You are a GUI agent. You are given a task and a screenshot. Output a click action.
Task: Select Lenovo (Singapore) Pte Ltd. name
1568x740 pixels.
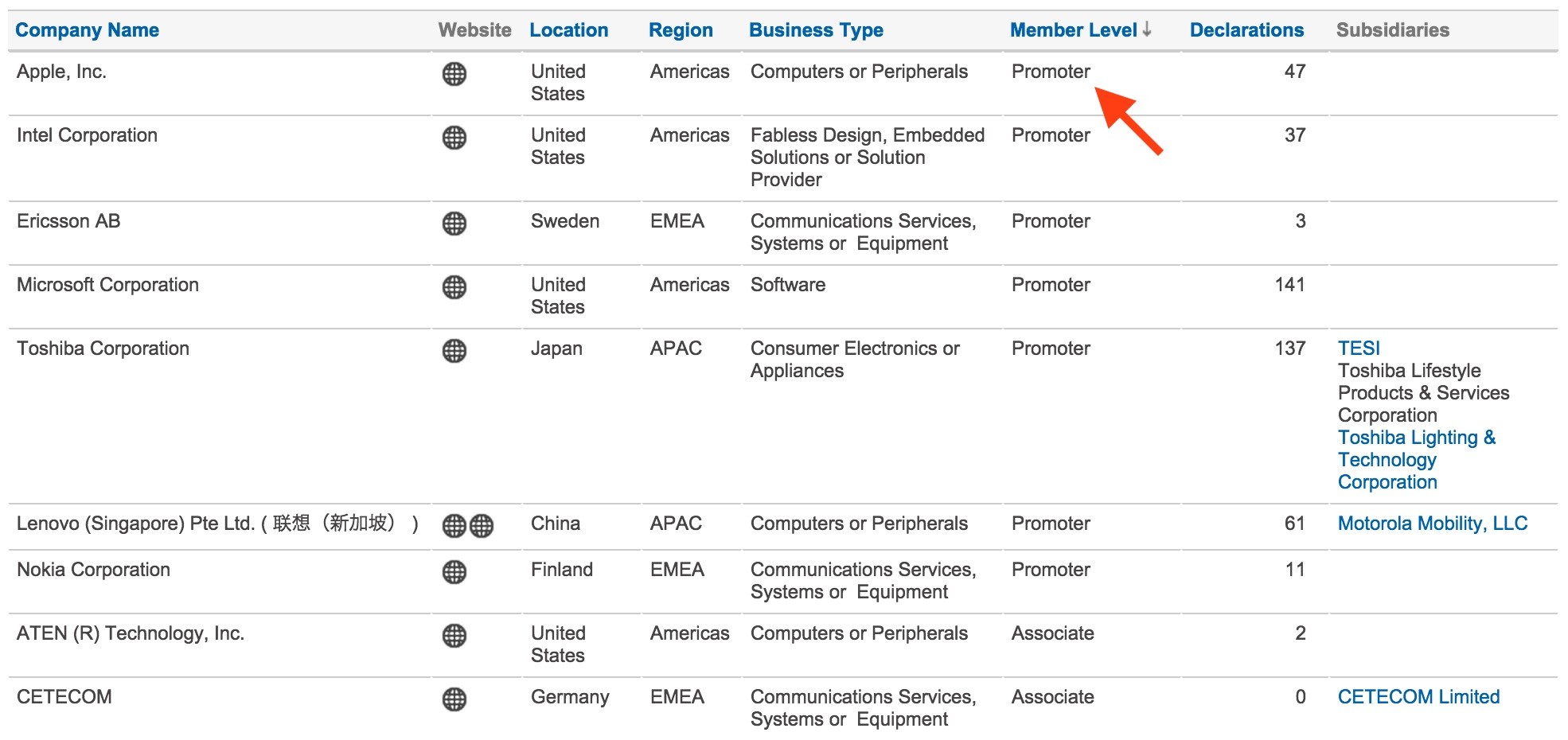(217, 524)
